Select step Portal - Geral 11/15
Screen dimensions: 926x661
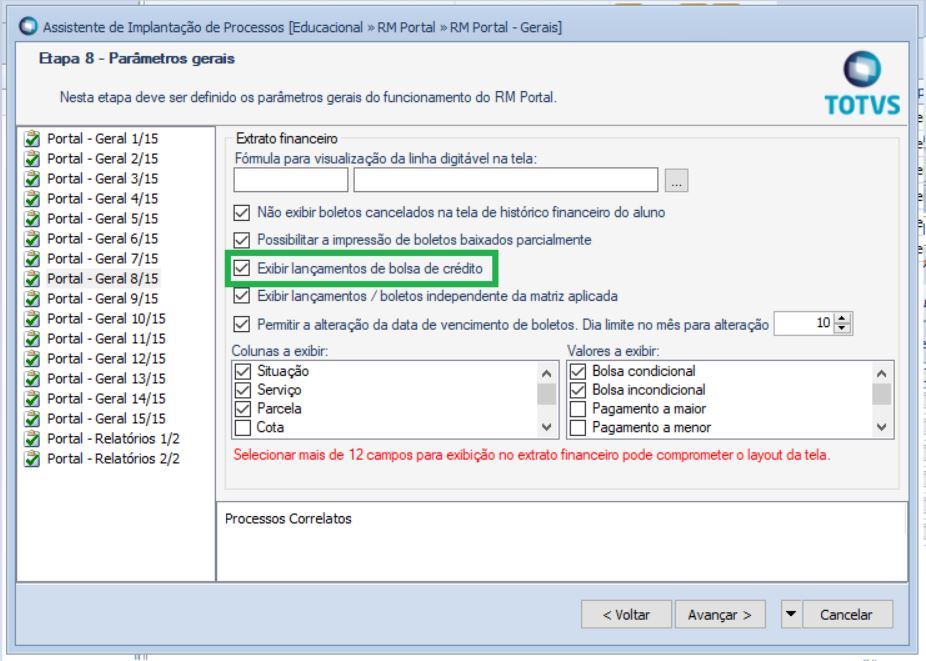coord(106,338)
